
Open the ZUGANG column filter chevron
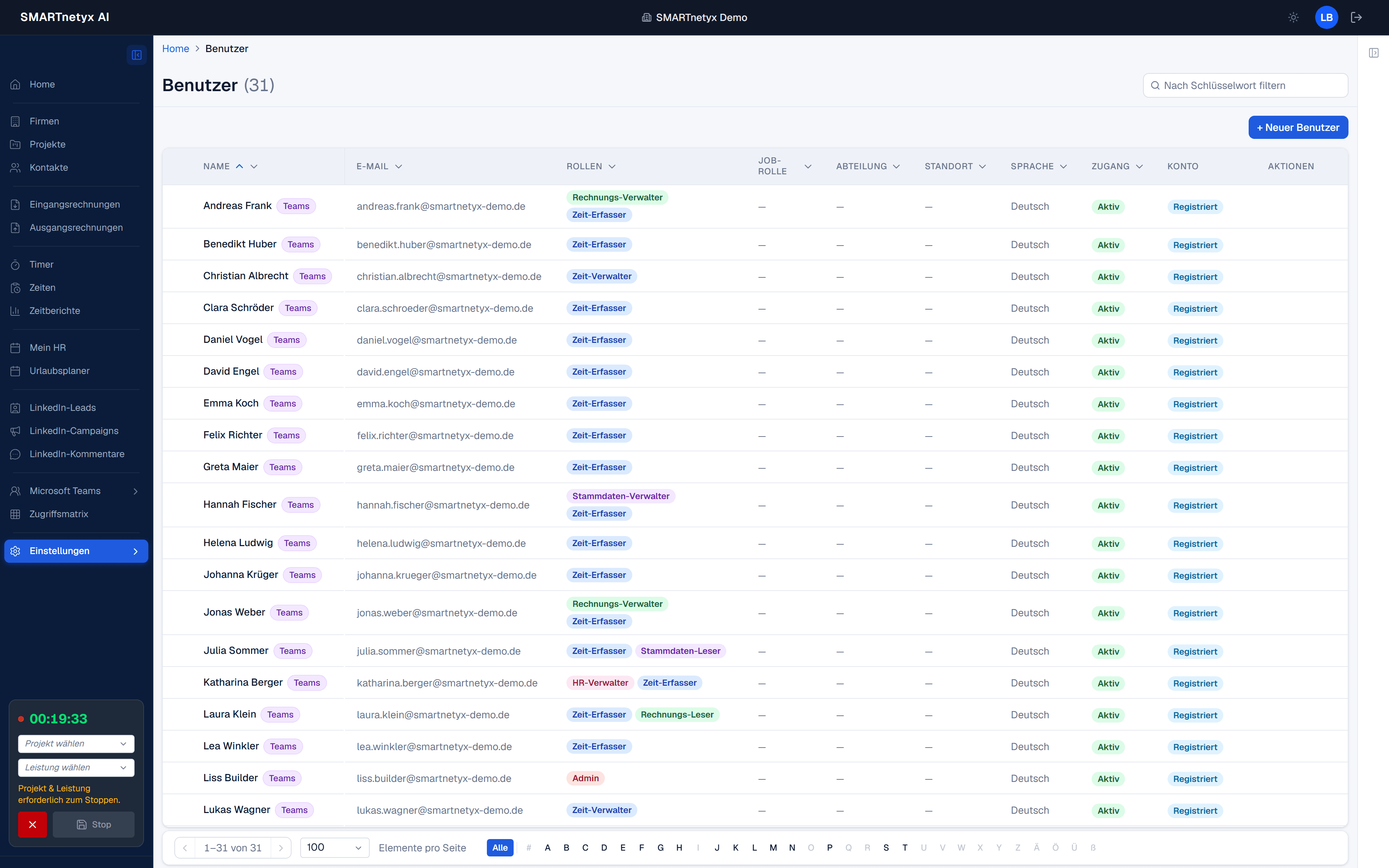pyautogui.click(x=1139, y=166)
